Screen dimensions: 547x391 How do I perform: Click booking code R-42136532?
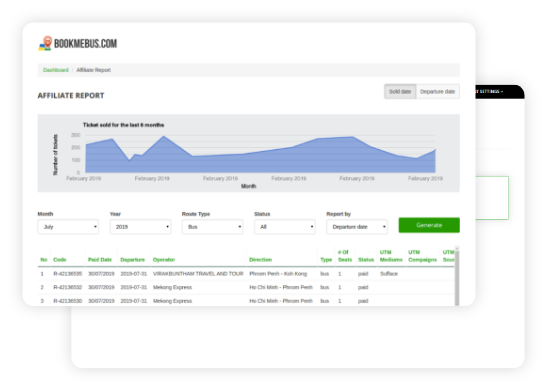point(68,287)
